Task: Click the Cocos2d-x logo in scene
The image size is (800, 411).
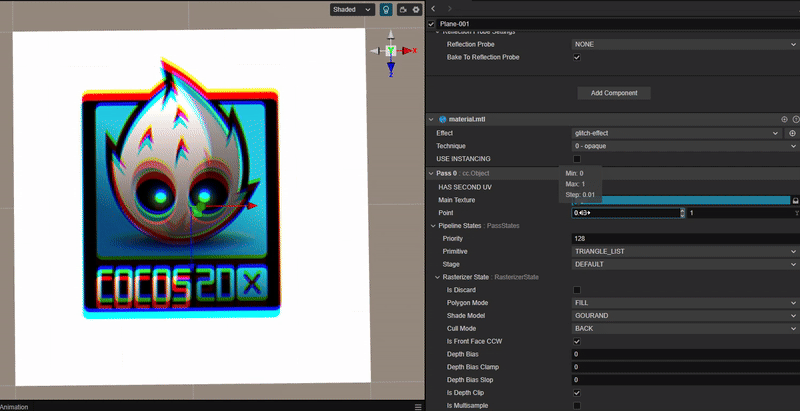Action: 181,189
